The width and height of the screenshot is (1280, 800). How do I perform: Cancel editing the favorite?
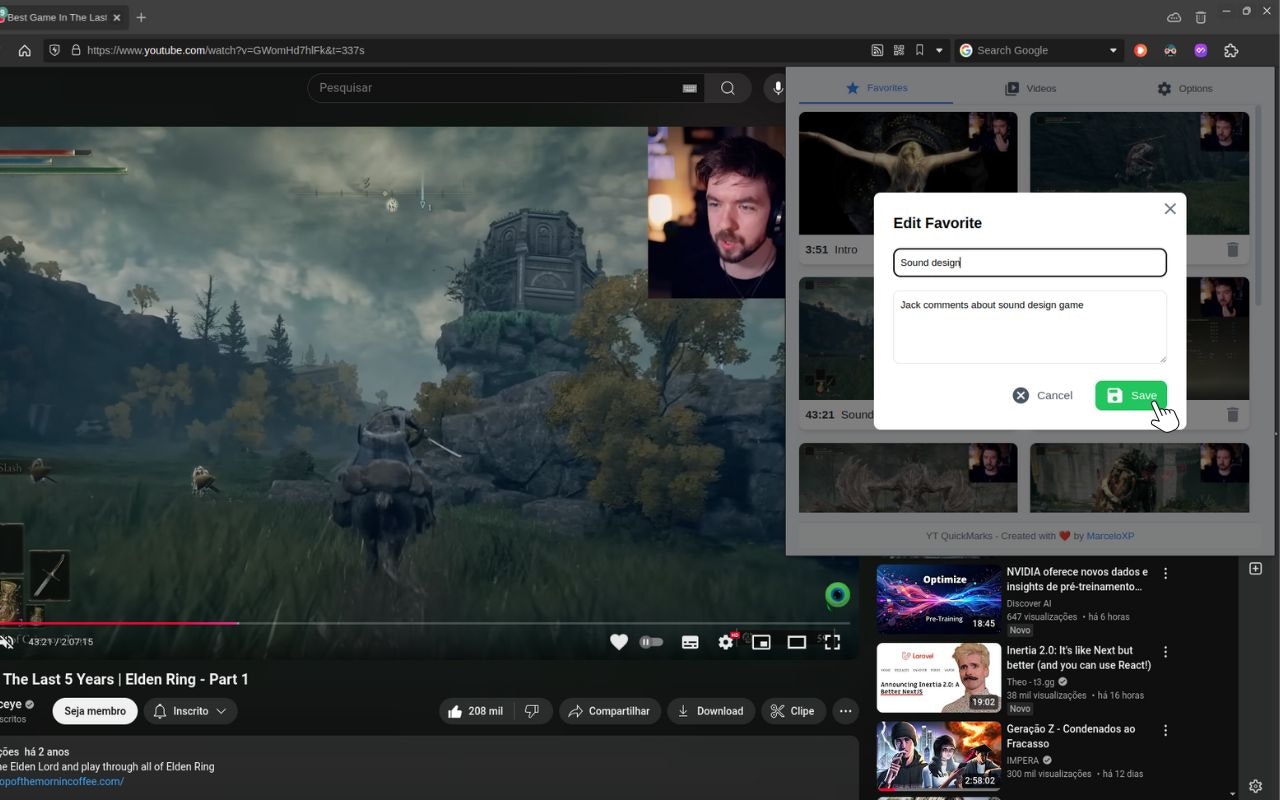(1043, 395)
